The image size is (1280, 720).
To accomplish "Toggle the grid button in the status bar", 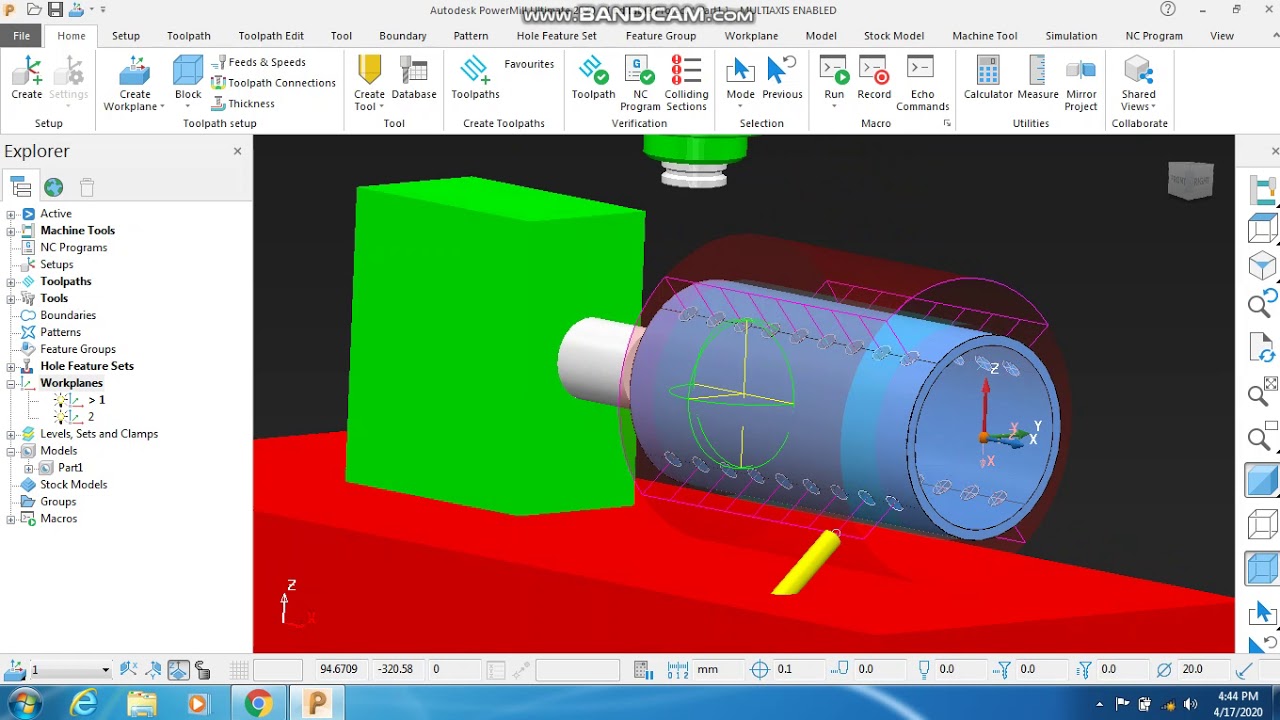I will [x=239, y=669].
